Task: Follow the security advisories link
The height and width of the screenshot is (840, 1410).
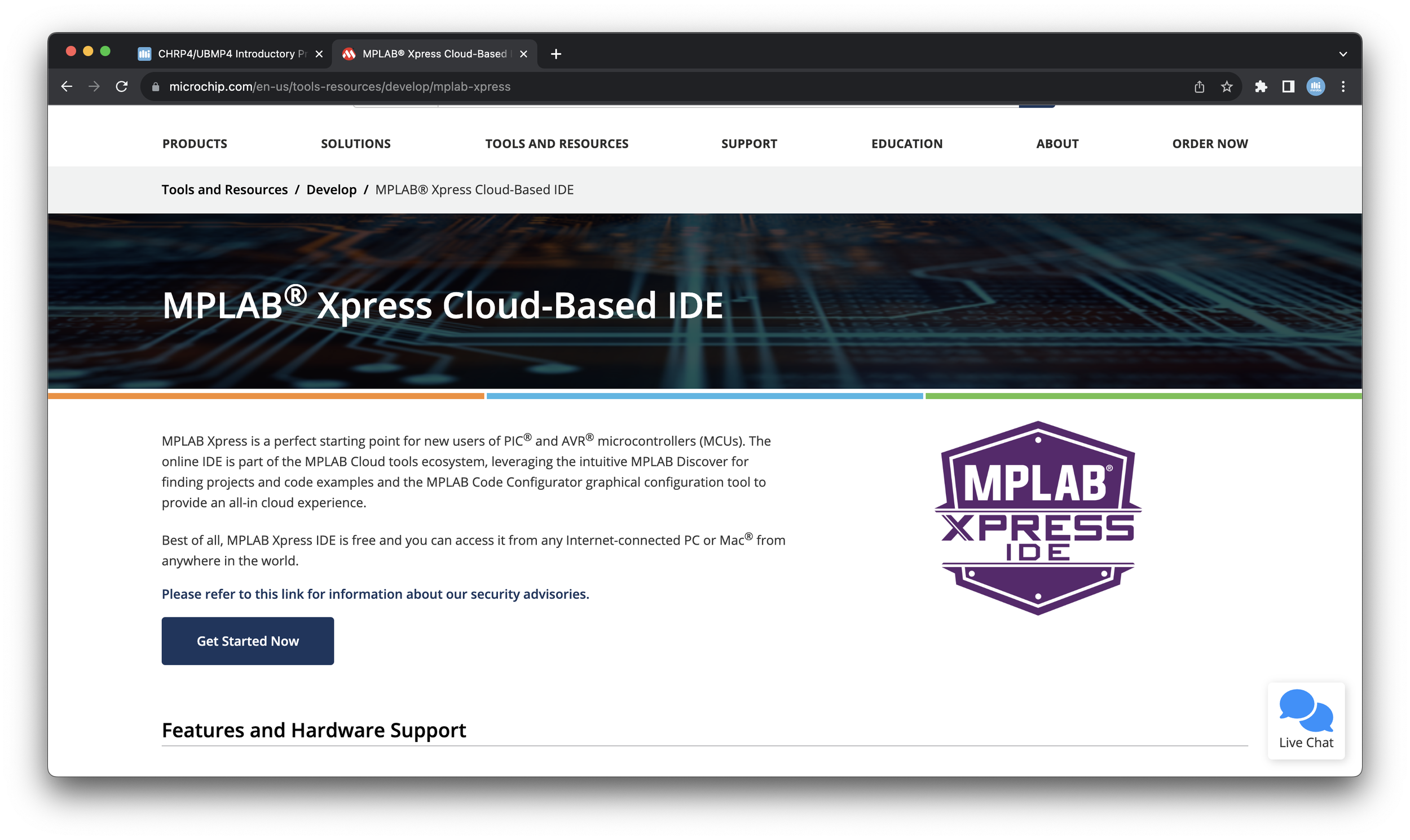Action: [375, 594]
